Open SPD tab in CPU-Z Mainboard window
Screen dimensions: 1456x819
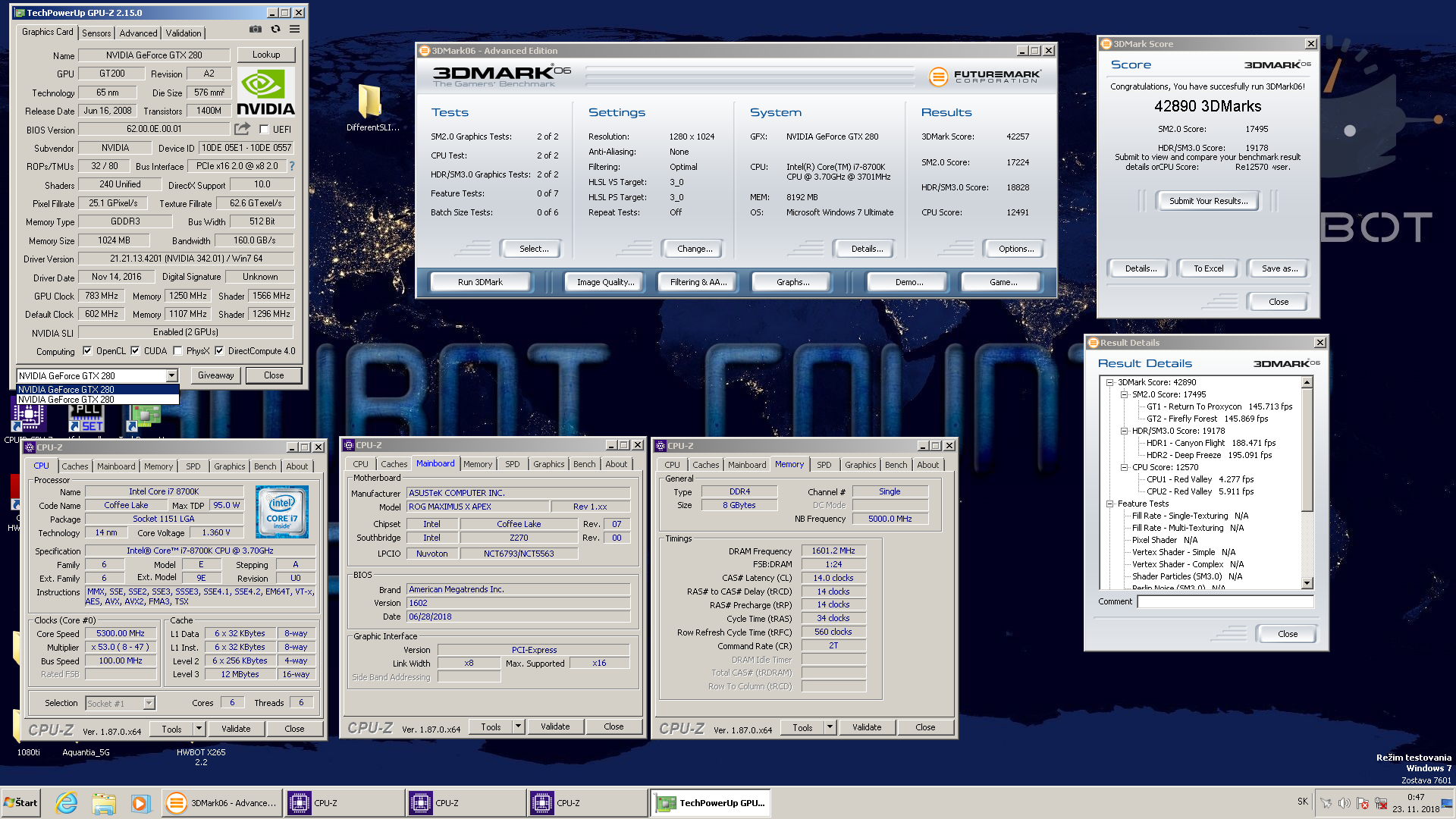[513, 464]
